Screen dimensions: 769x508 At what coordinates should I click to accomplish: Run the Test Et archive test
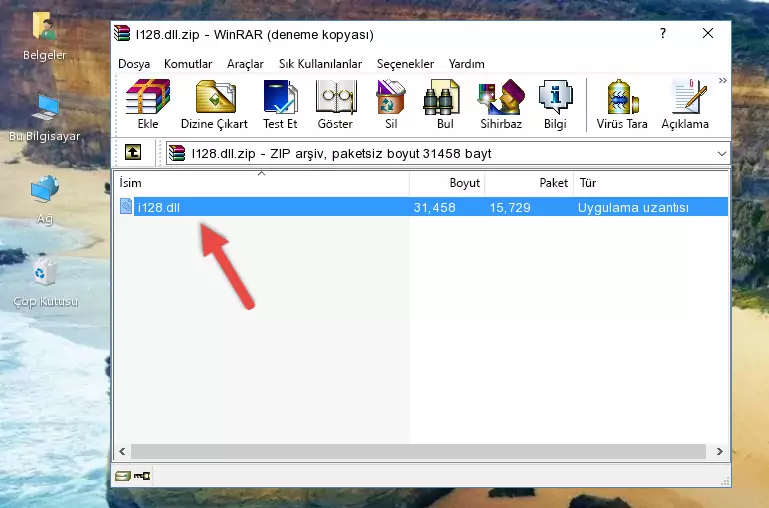(280, 105)
